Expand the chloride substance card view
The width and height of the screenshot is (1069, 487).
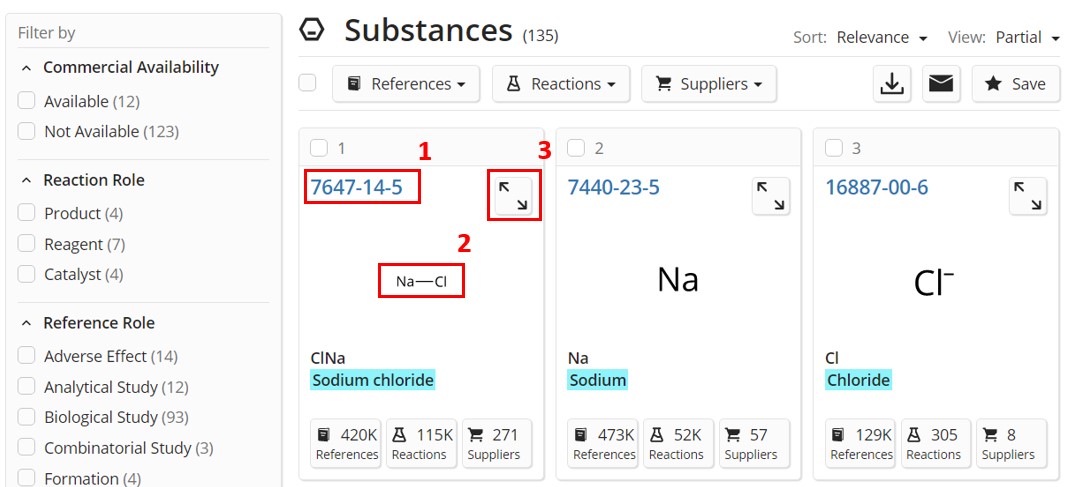point(1028,196)
